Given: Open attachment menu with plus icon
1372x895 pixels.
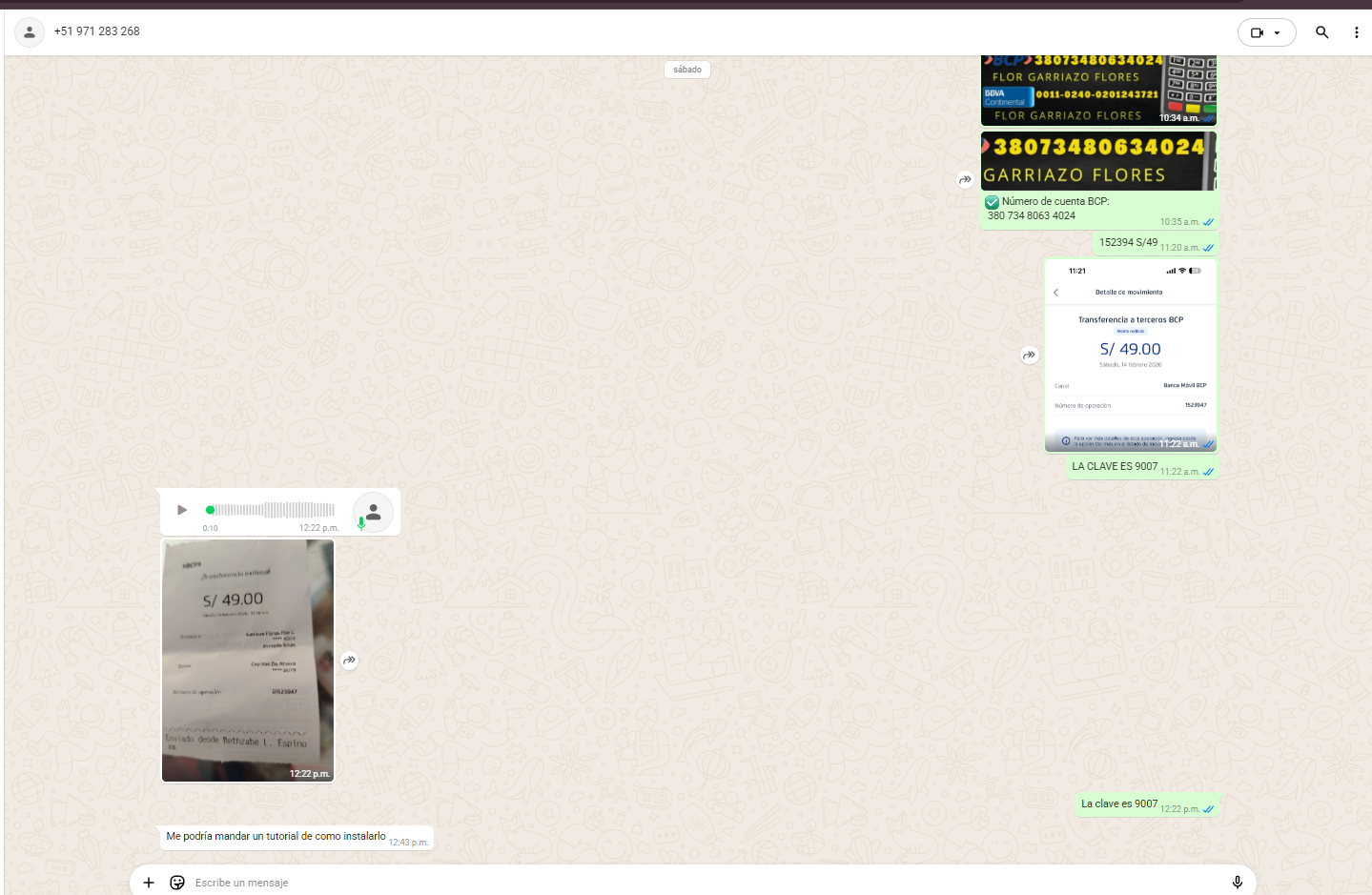Looking at the screenshot, I should tap(149, 883).
